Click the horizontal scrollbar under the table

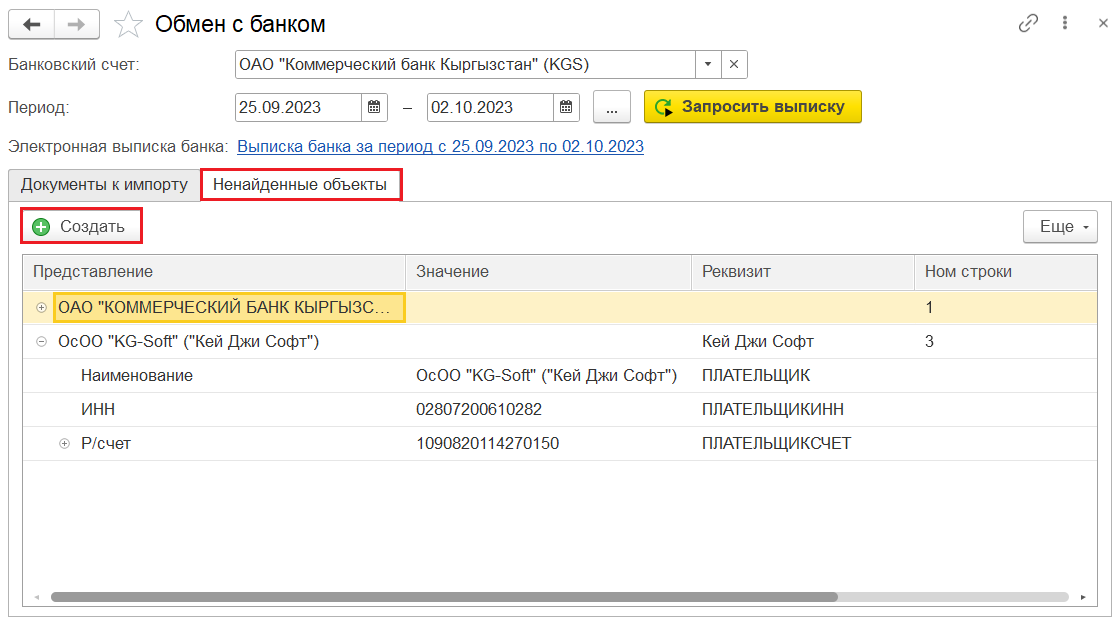tap(444, 597)
